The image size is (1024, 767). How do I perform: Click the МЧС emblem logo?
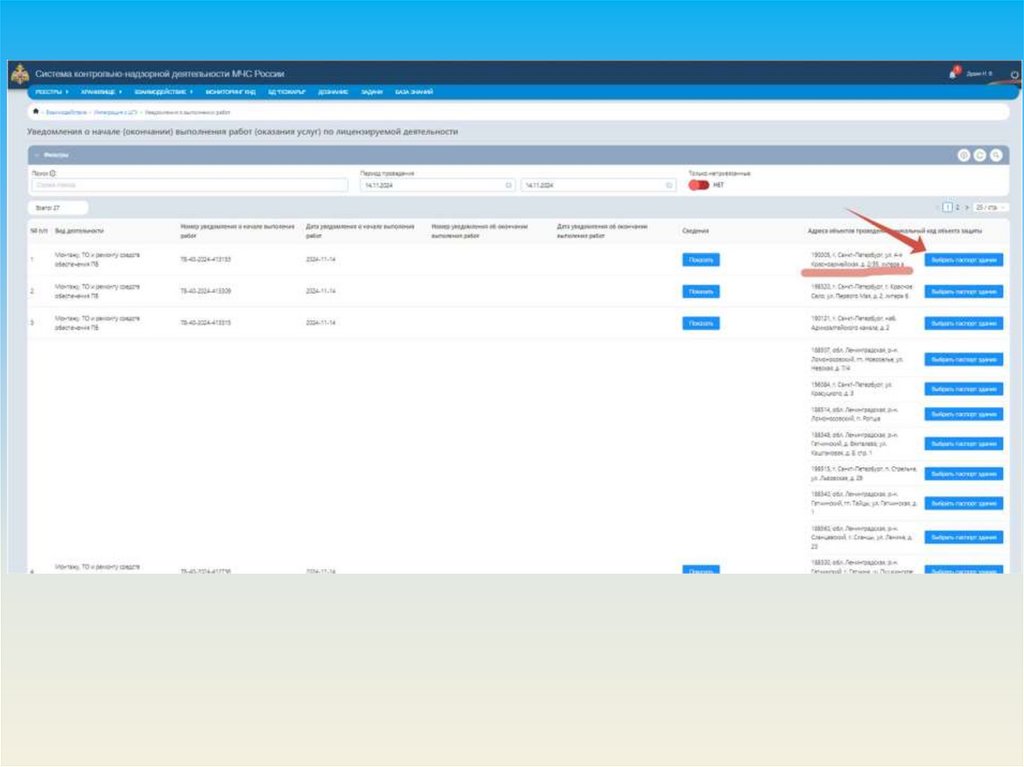20,74
